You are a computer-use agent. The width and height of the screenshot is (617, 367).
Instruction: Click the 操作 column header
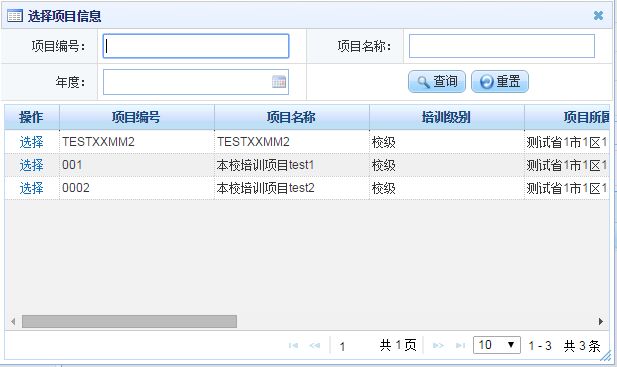(31, 117)
